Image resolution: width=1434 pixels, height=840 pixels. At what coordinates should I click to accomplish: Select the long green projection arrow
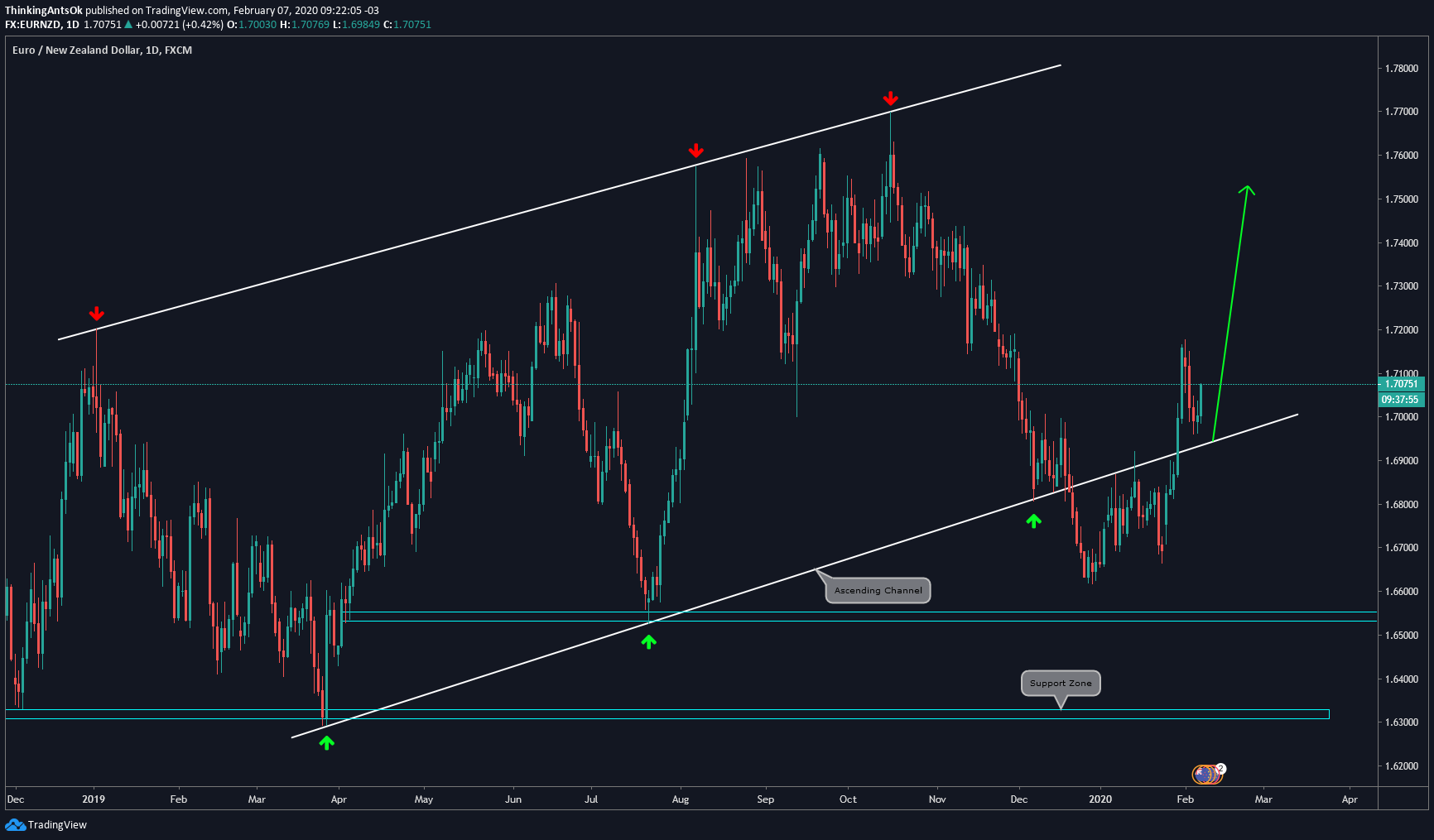(1231, 313)
